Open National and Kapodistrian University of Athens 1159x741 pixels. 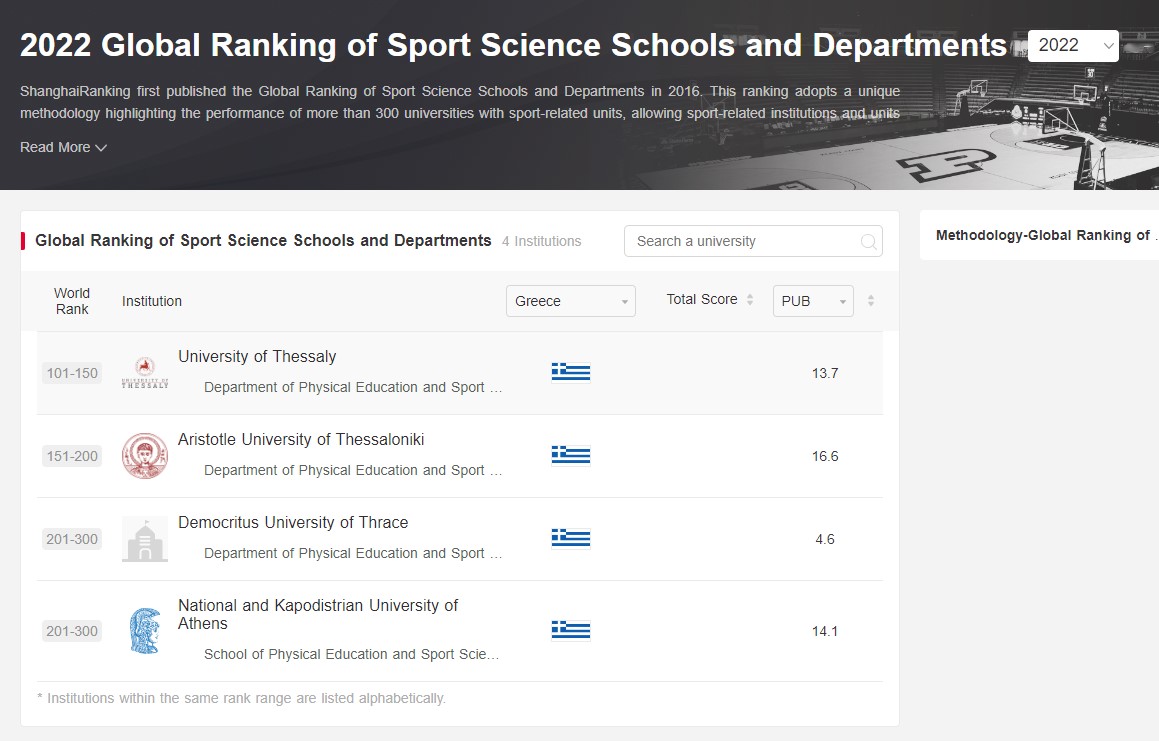318,615
